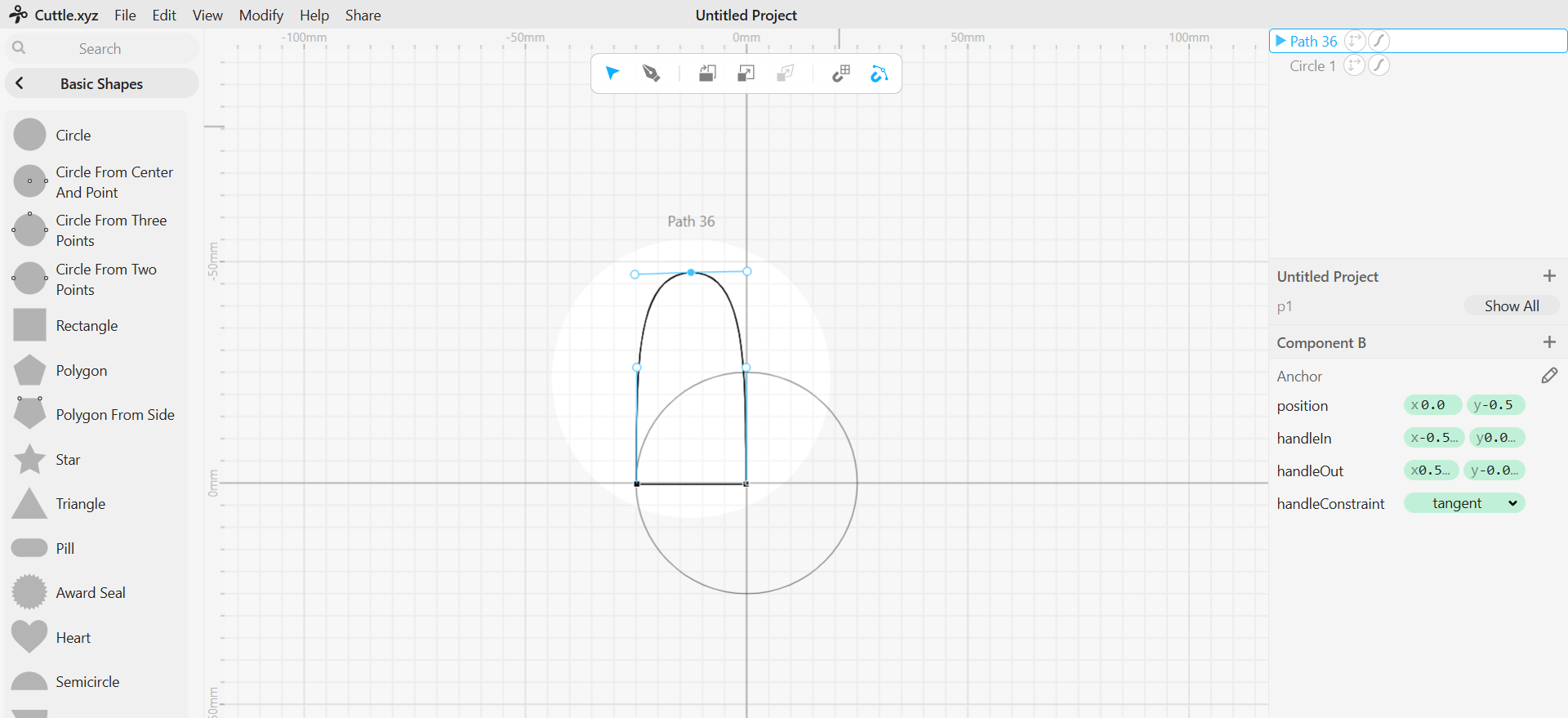Click the Polygon From Side icon
The width and height of the screenshot is (1568, 718).
click(x=29, y=413)
